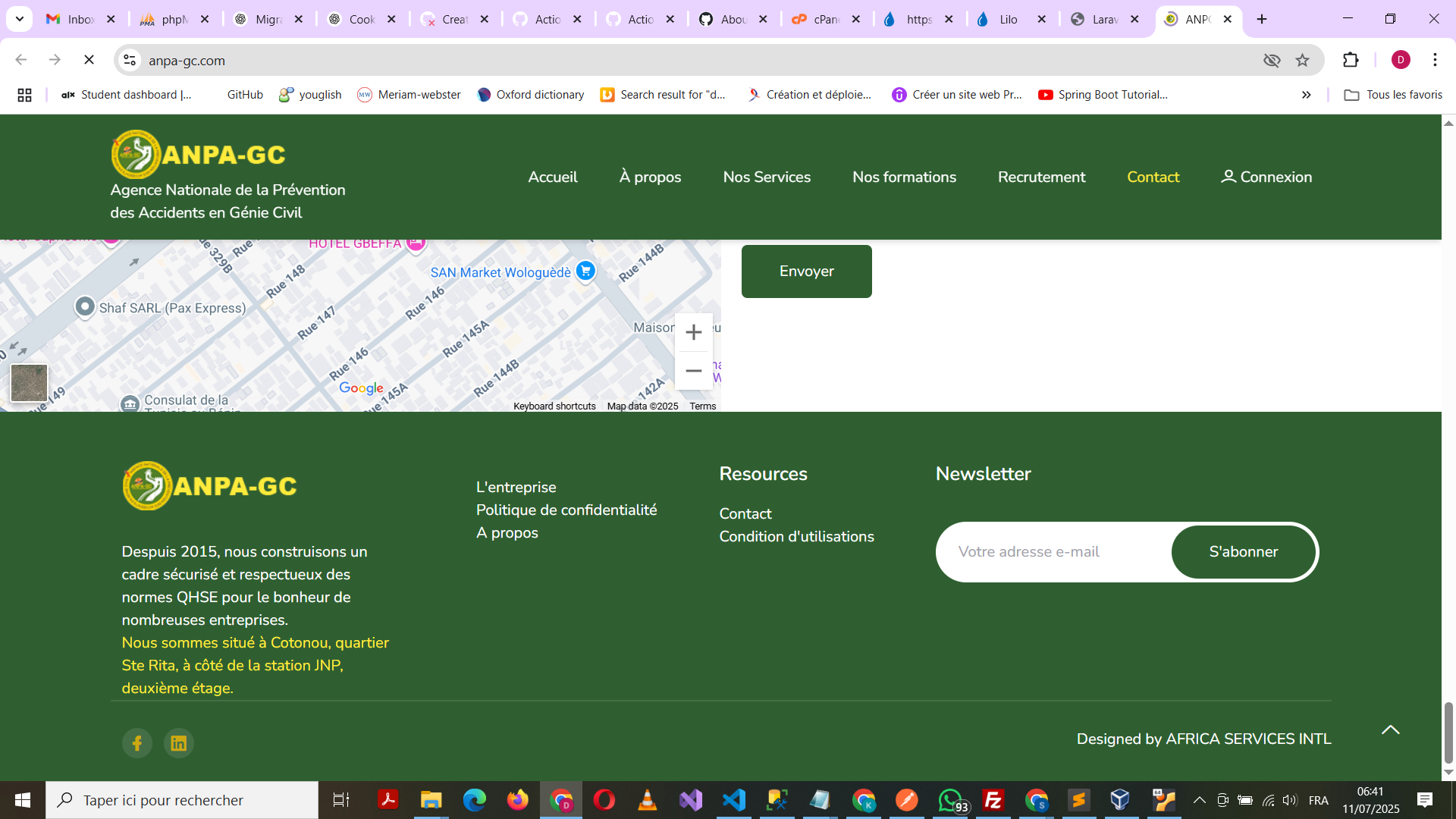Click the Envoyer button
The image size is (1456, 819).
pyautogui.click(x=806, y=271)
